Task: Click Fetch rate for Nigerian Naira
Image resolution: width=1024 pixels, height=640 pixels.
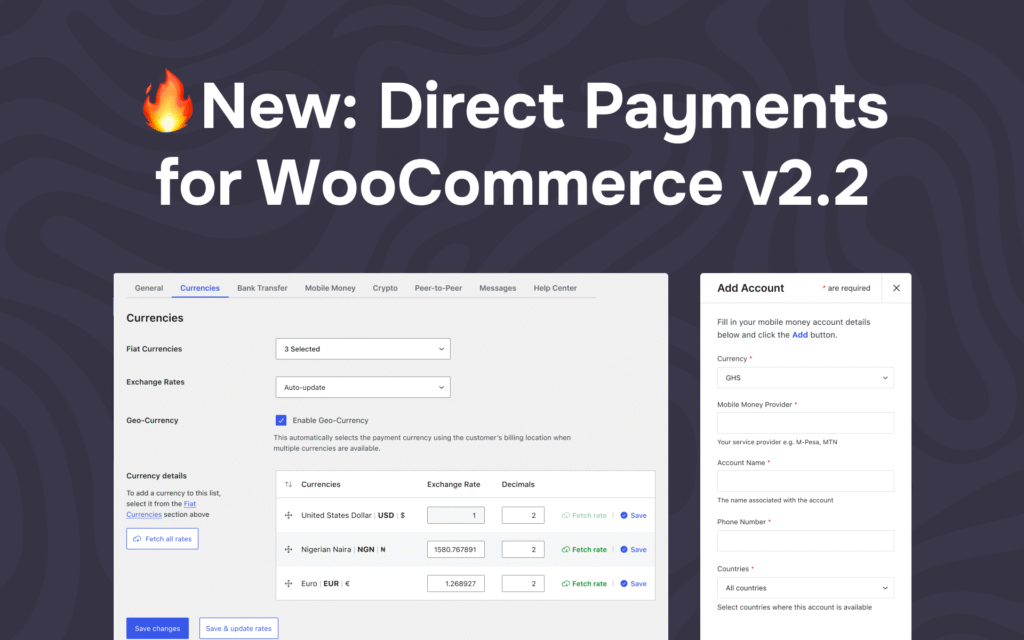Action: [584, 549]
